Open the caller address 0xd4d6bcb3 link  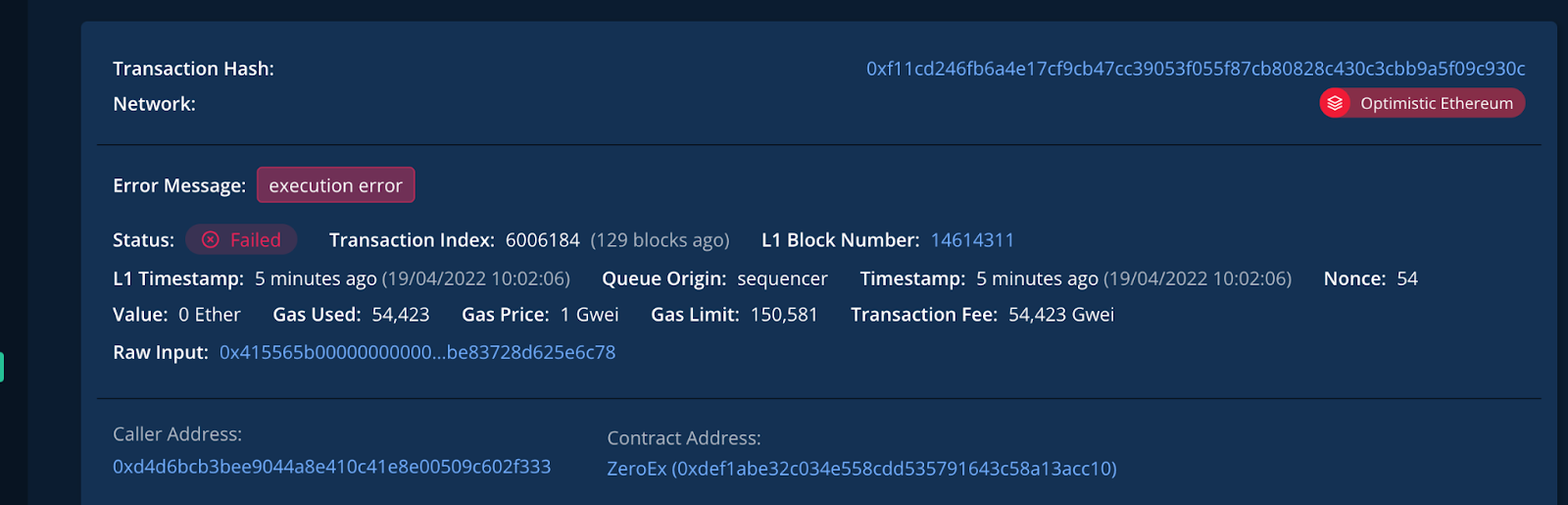point(331,467)
